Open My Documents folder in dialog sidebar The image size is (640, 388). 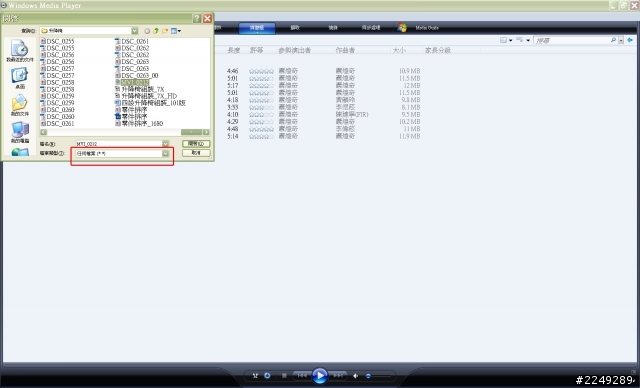(19, 105)
